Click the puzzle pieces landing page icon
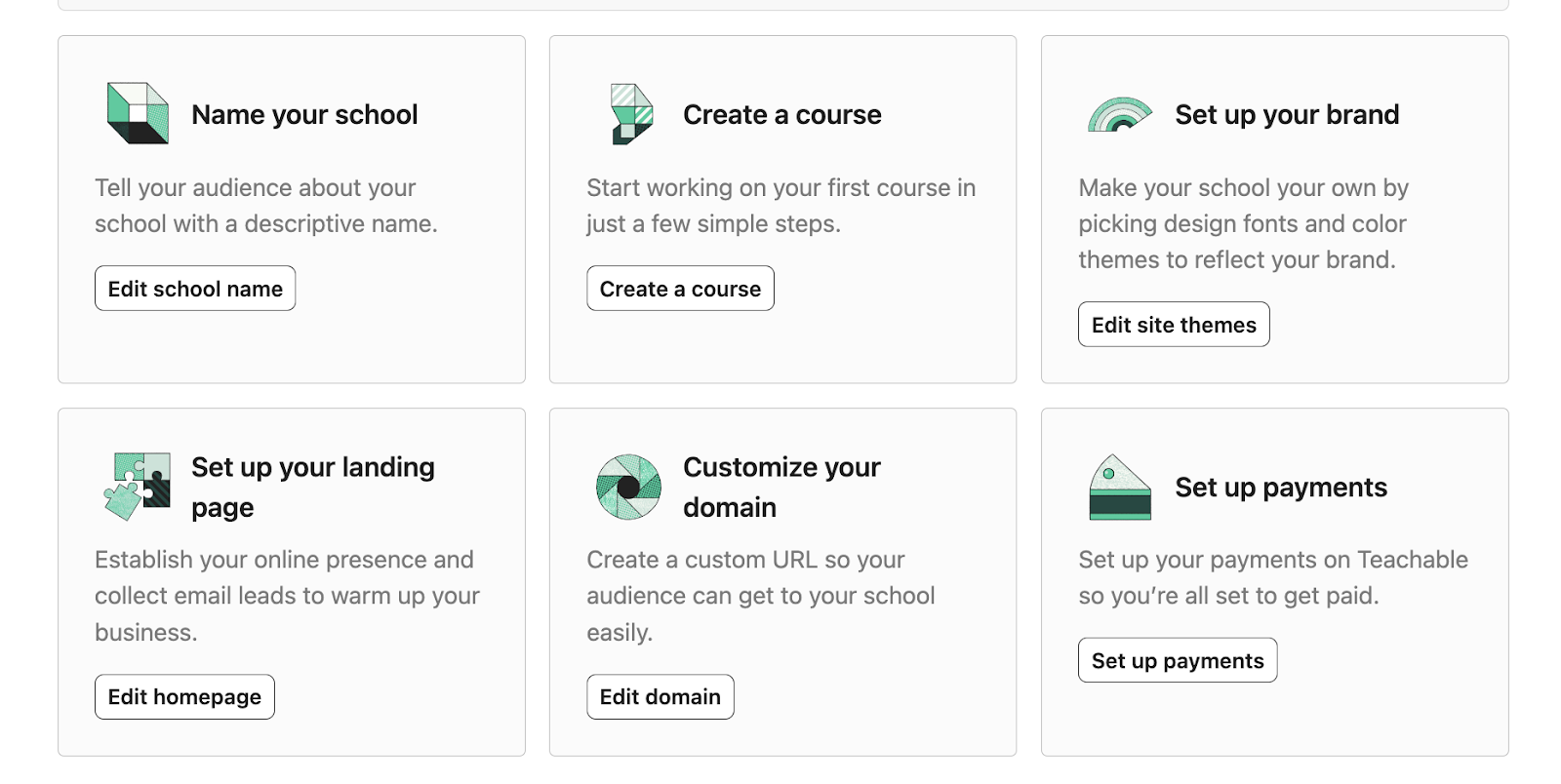The image size is (1561, 784). click(x=137, y=486)
